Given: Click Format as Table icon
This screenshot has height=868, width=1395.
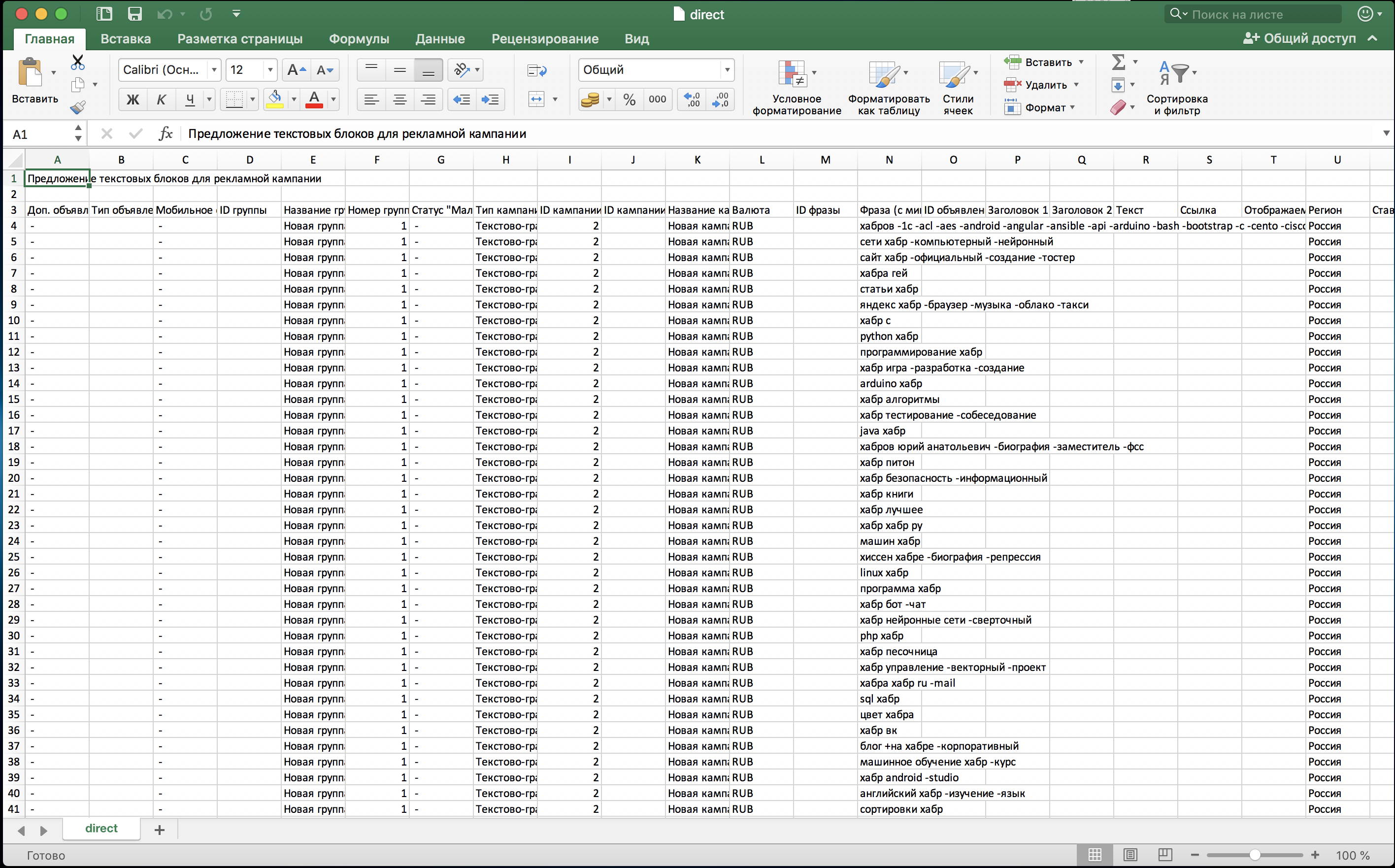Looking at the screenshot, I should coord(884,73).
